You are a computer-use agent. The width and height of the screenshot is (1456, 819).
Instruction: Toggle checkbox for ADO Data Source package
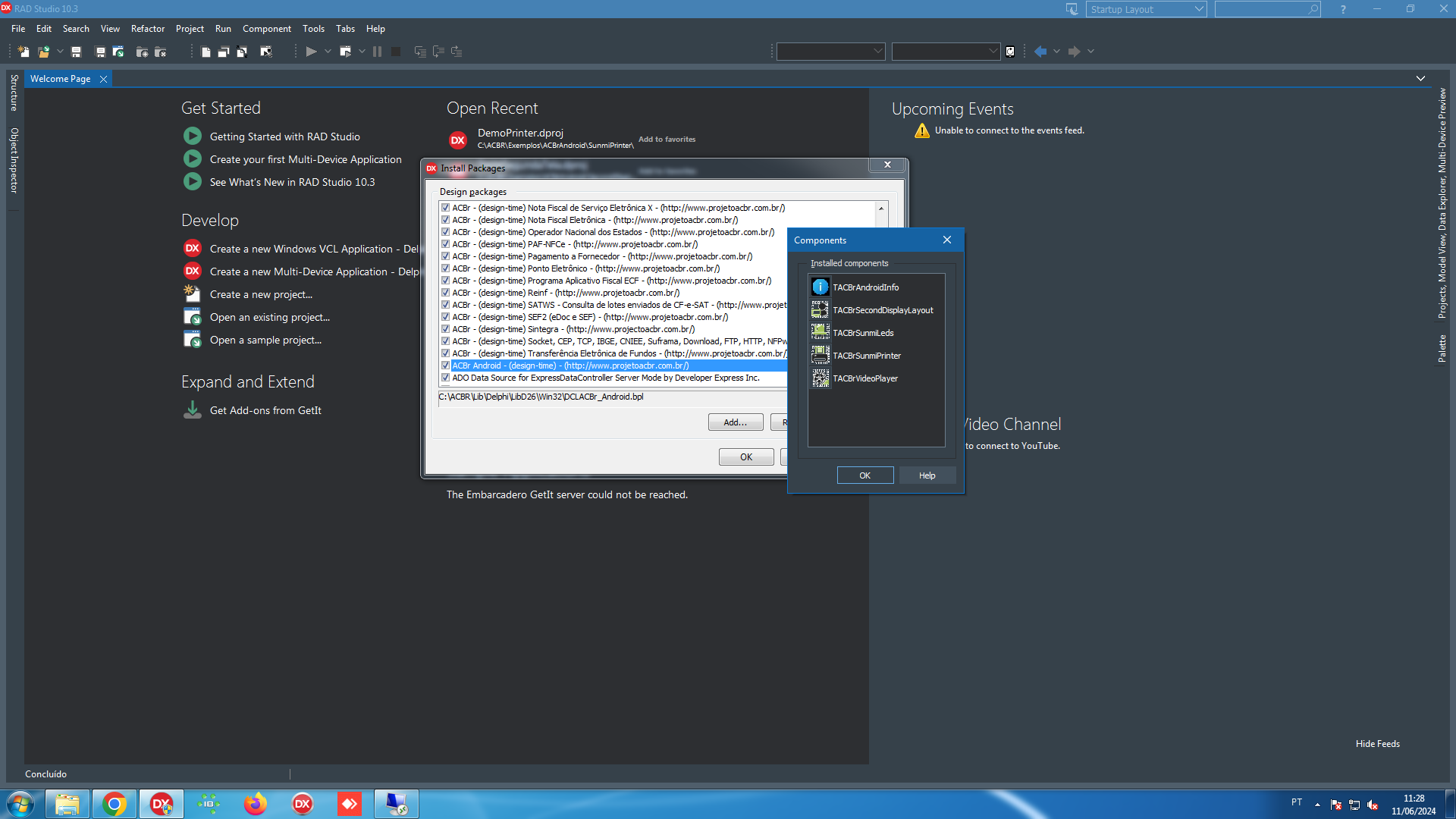[446, 378]
